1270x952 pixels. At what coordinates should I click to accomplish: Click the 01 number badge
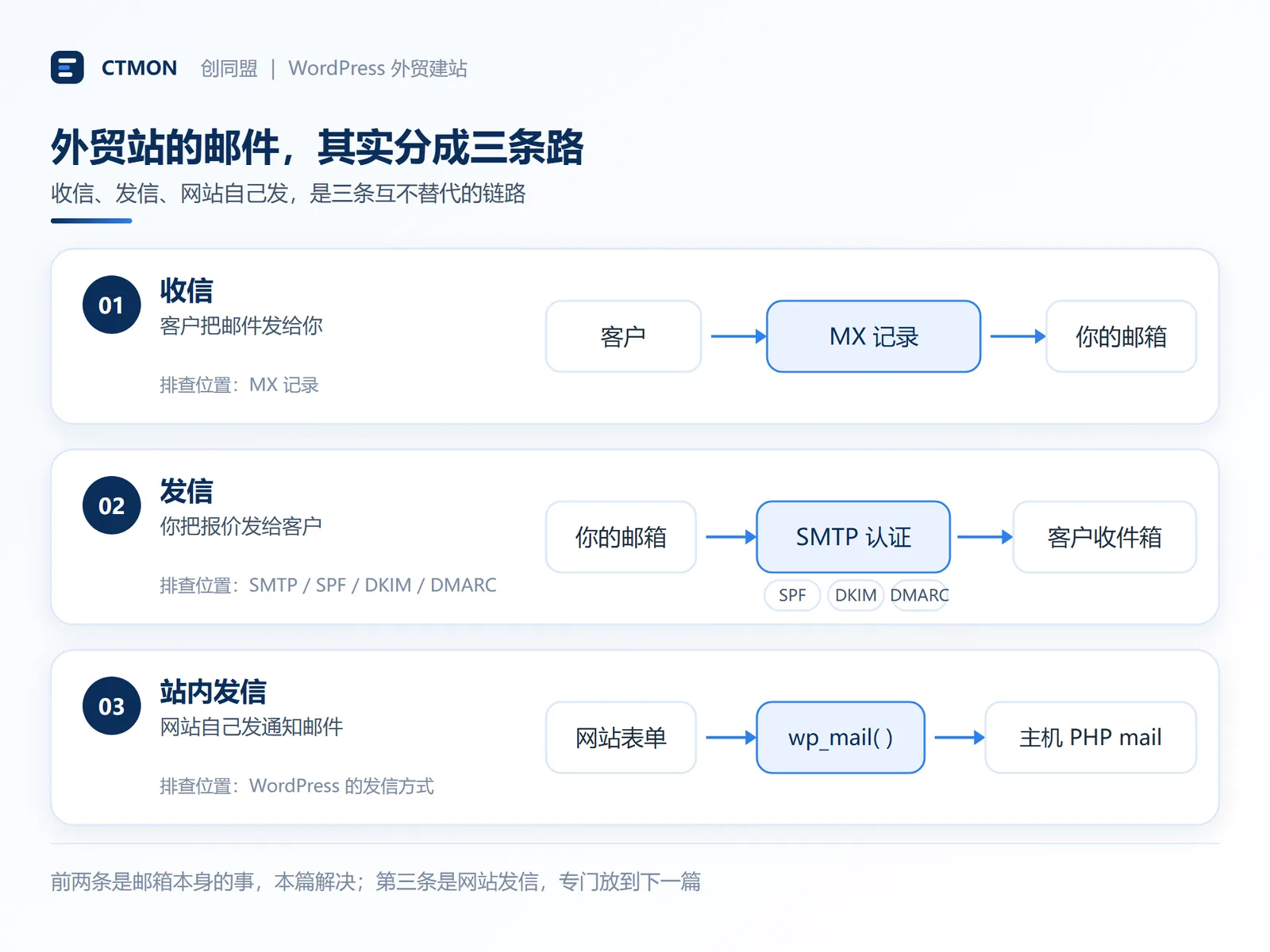112,305
